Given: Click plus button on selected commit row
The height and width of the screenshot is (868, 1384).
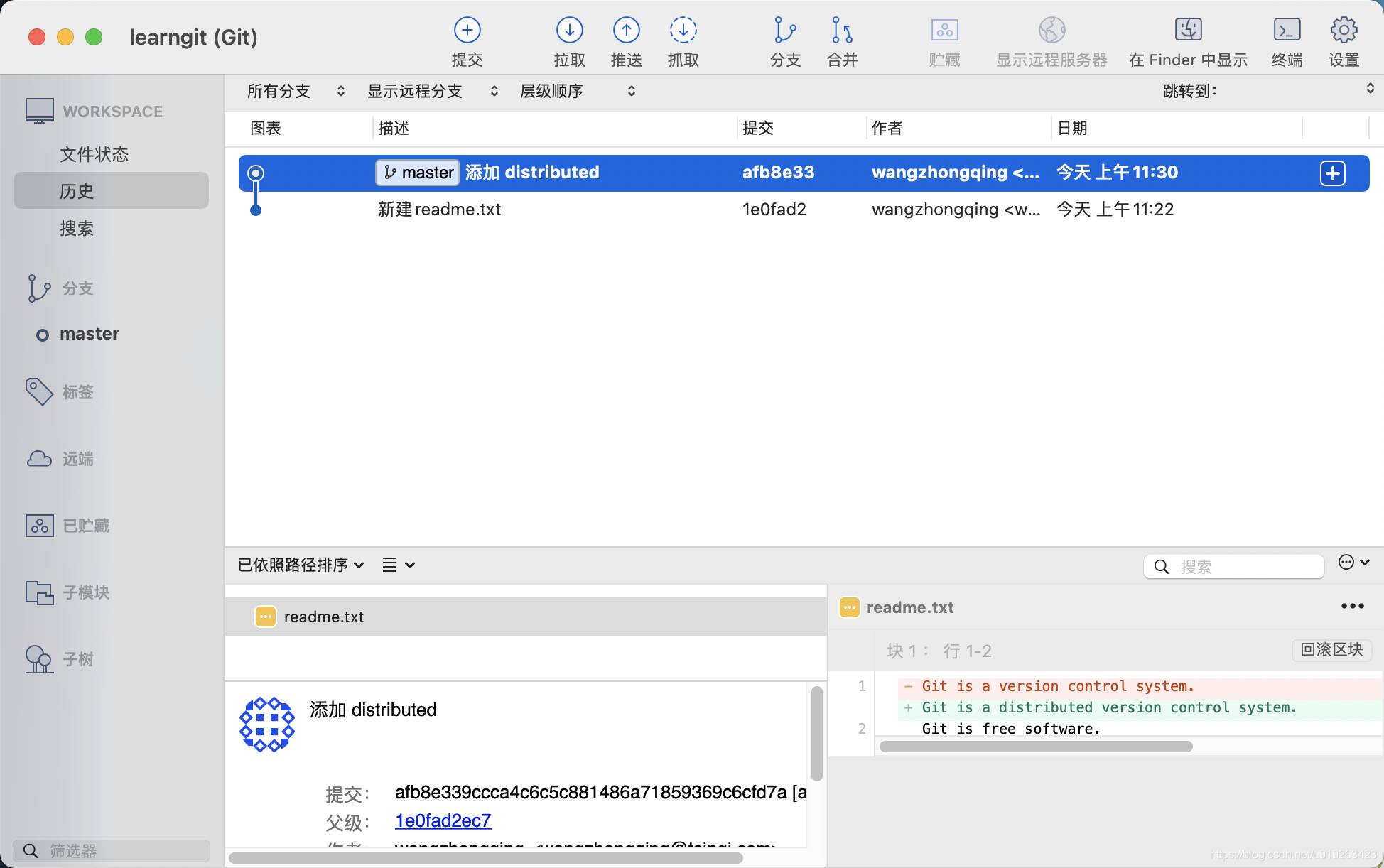Looking at the screenshot, I should click(1332, 173).
